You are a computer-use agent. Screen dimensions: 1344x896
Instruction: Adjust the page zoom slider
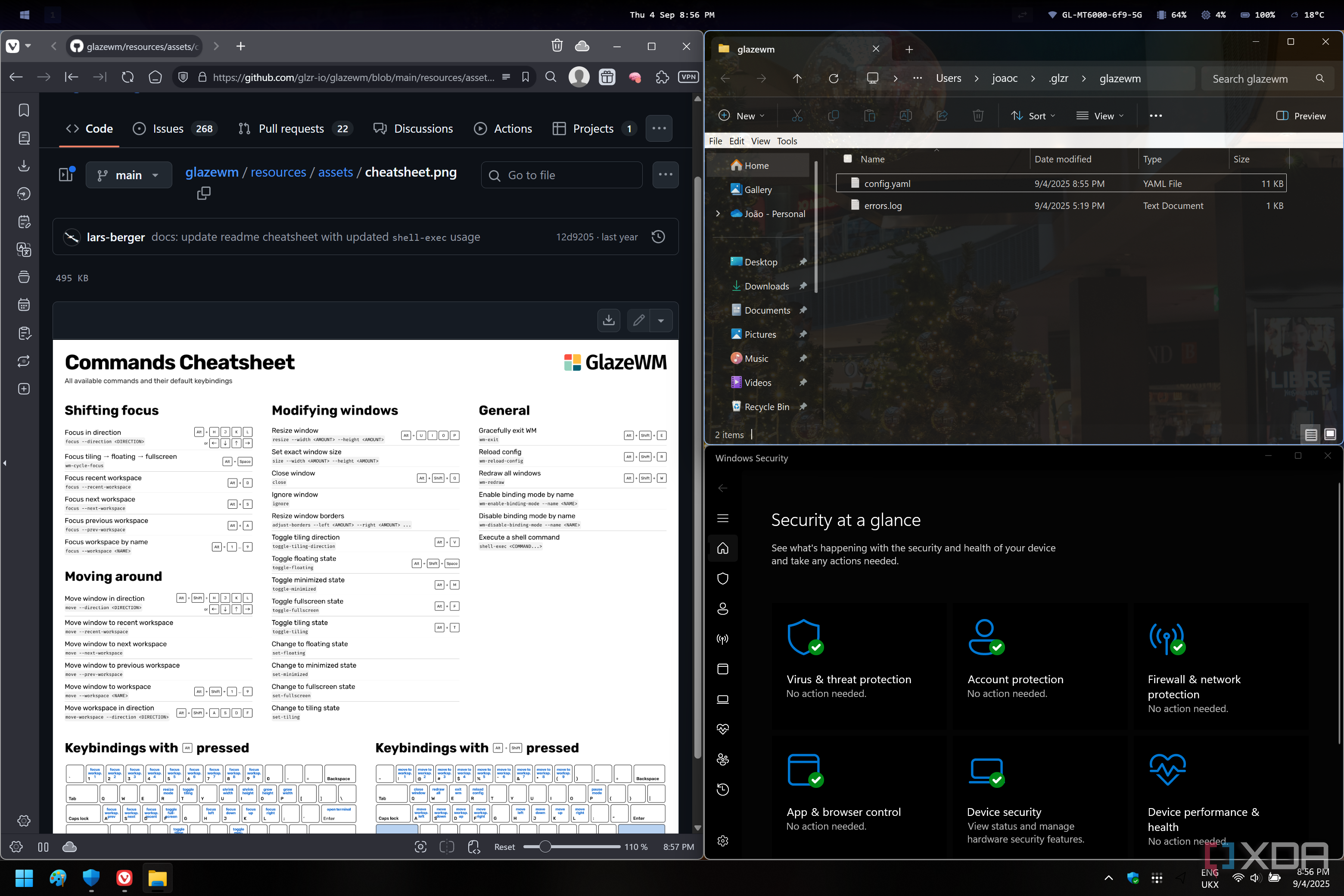[x=545, y=847]
